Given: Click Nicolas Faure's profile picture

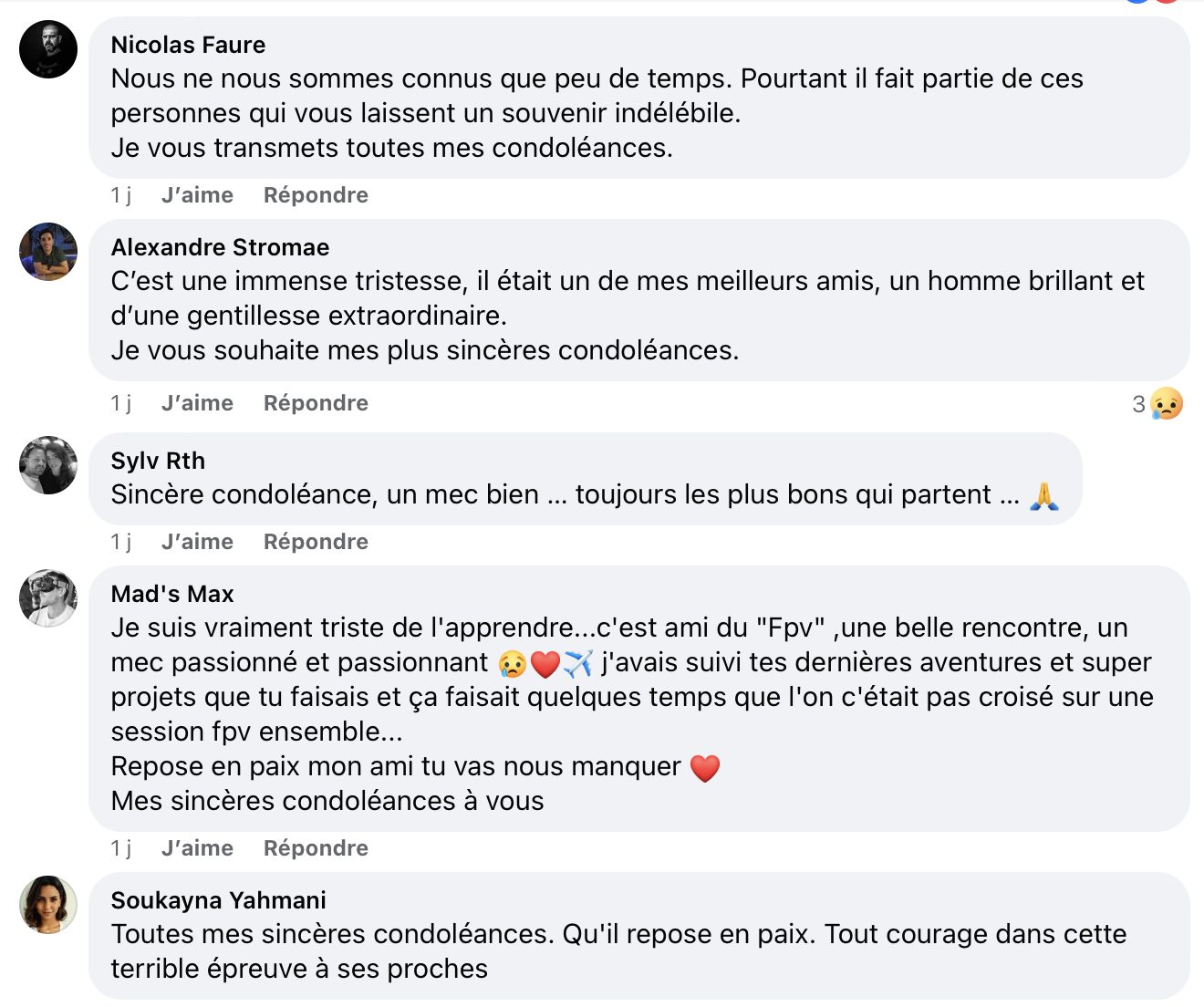Looking at the screenshot, I should (48, 49).
